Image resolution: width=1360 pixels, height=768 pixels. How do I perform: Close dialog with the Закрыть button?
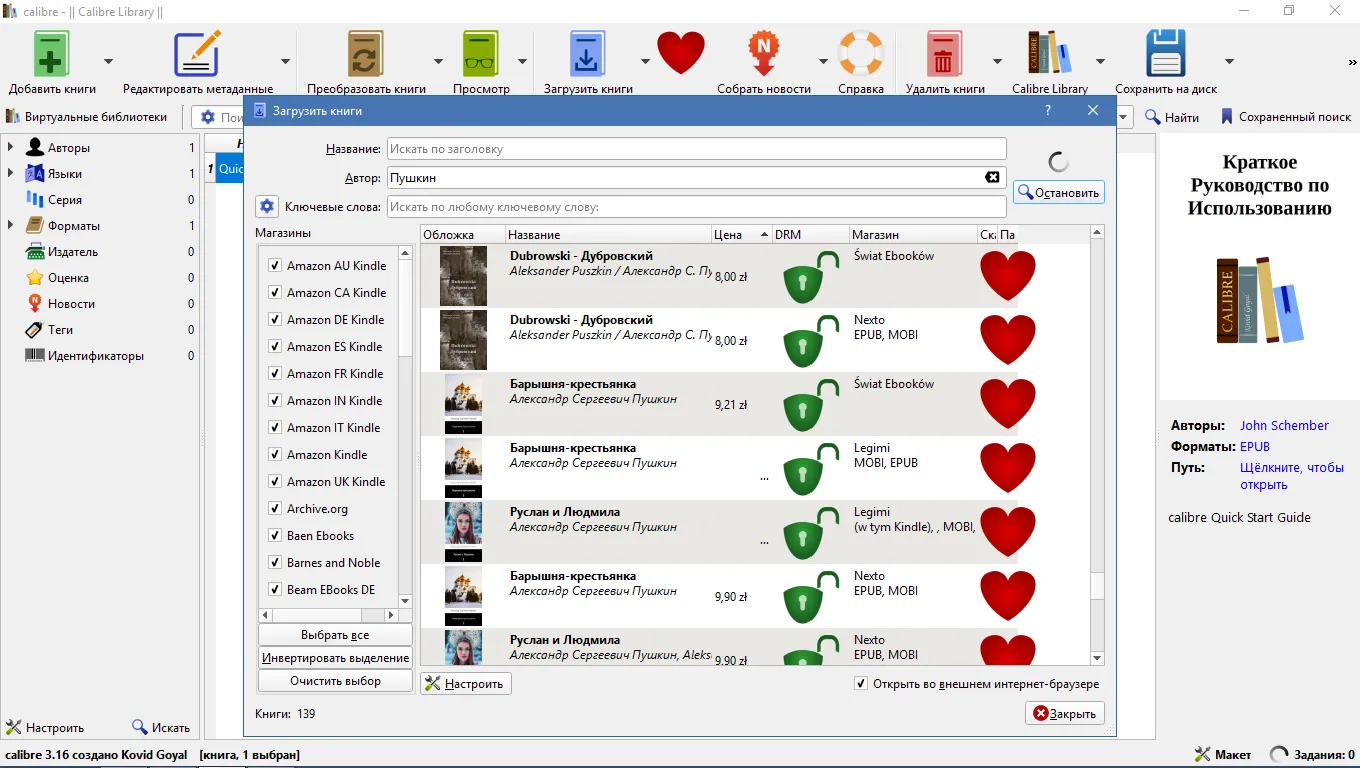(x=1065, y=713)
